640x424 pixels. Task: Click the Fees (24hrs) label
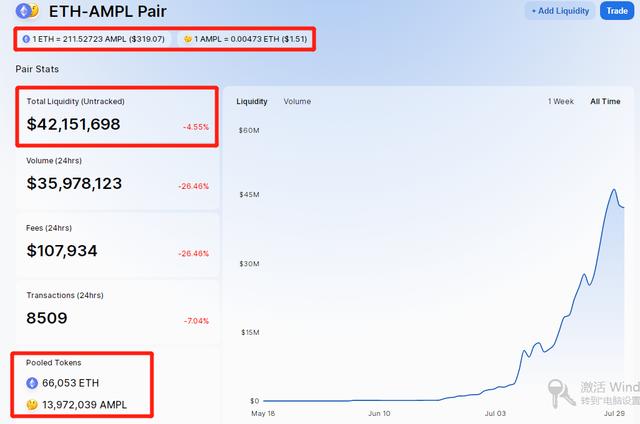[x=49, y=228]
